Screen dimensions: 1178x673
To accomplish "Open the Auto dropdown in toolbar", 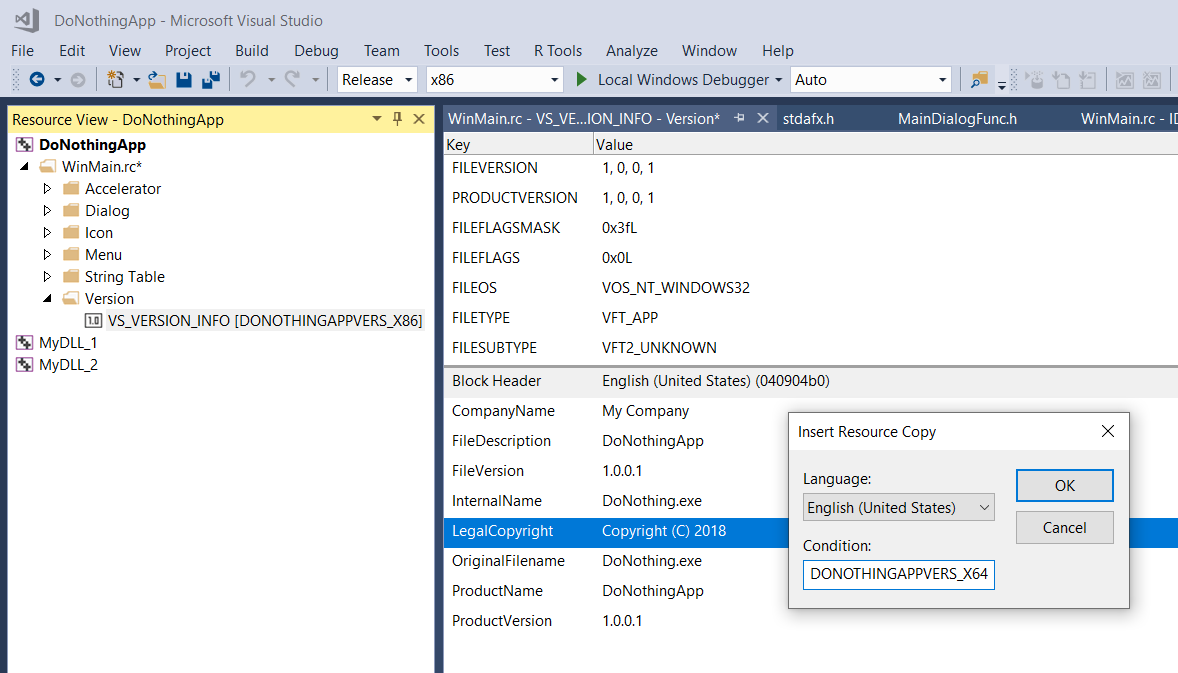I will [942, 80].
